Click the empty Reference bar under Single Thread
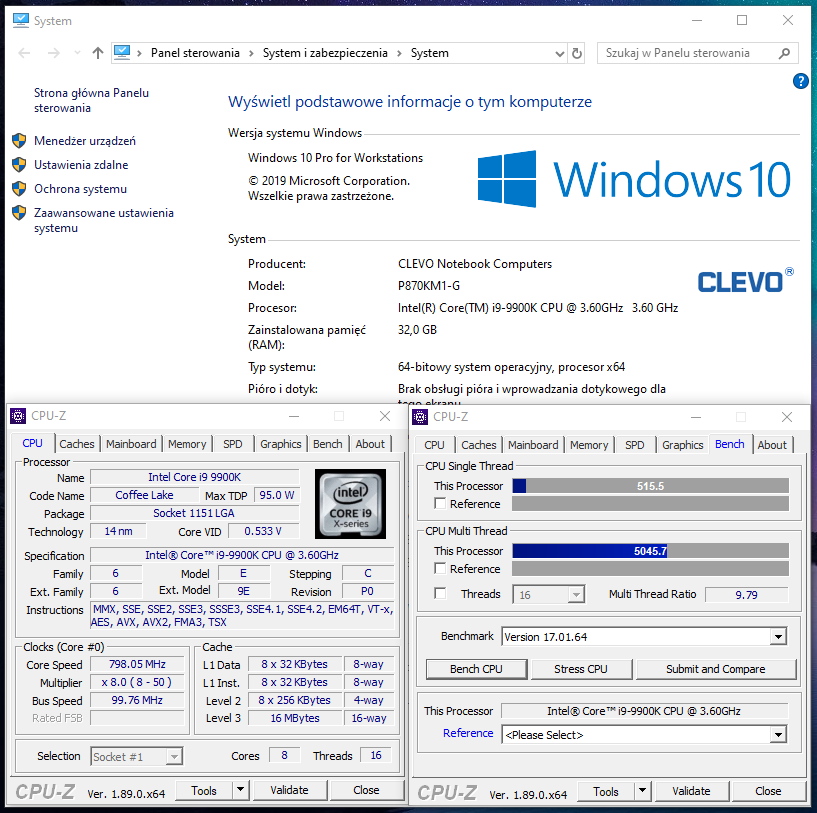 coord(650,504)
